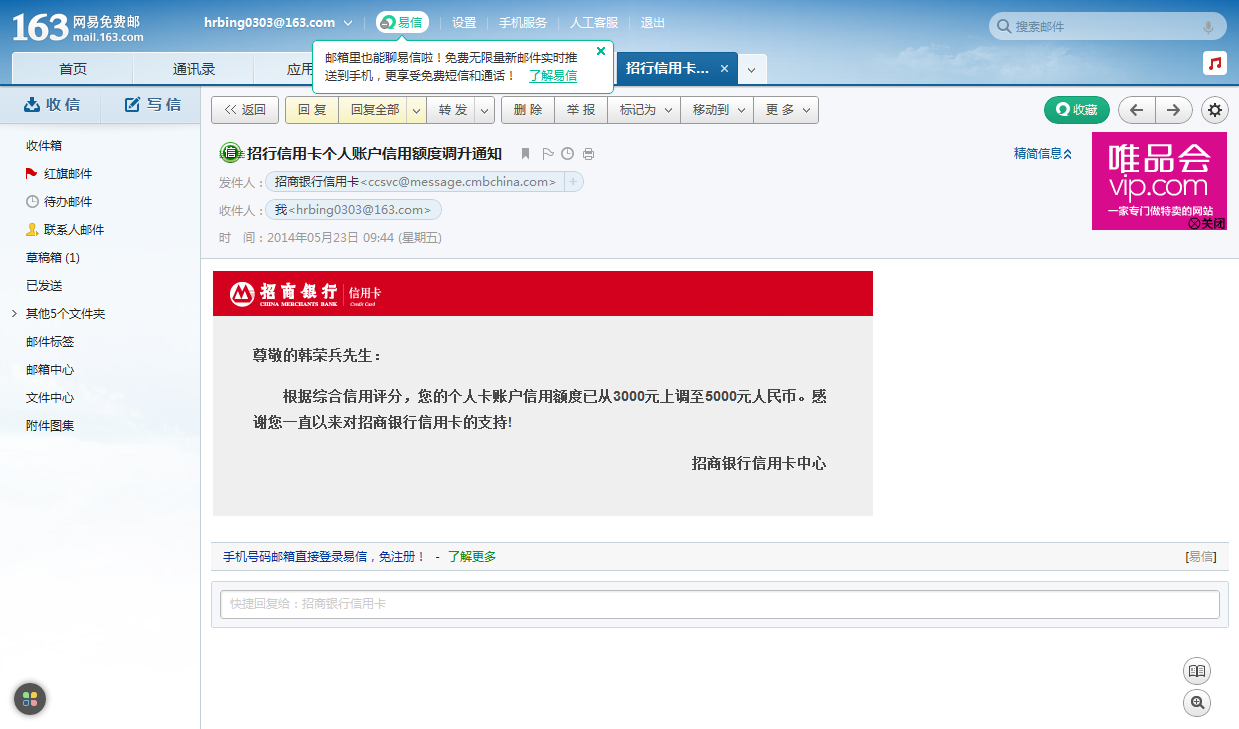Click the 回复 reply button

point(312,110)
